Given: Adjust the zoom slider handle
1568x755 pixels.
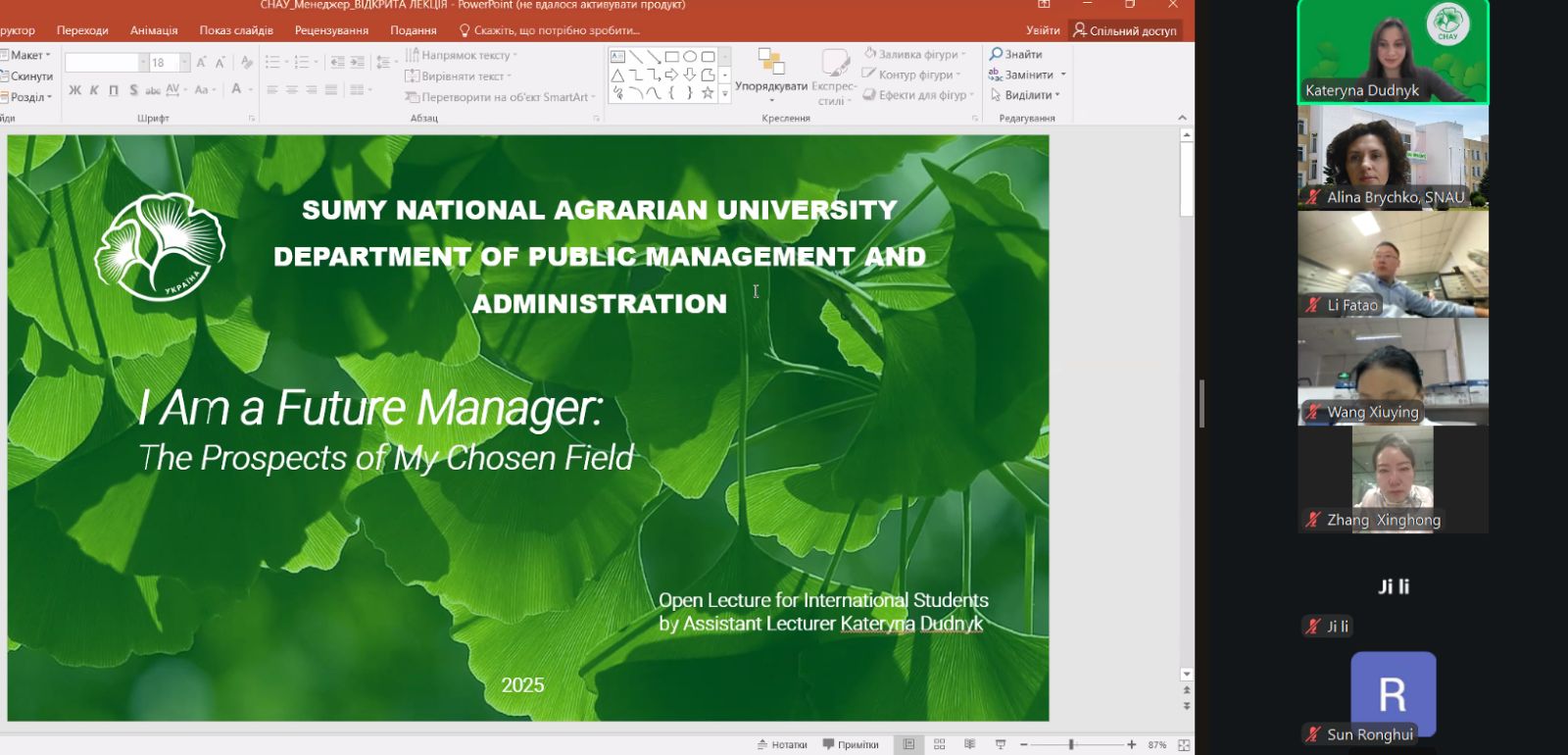Looking at the screenshot, I should [1071, 745].
